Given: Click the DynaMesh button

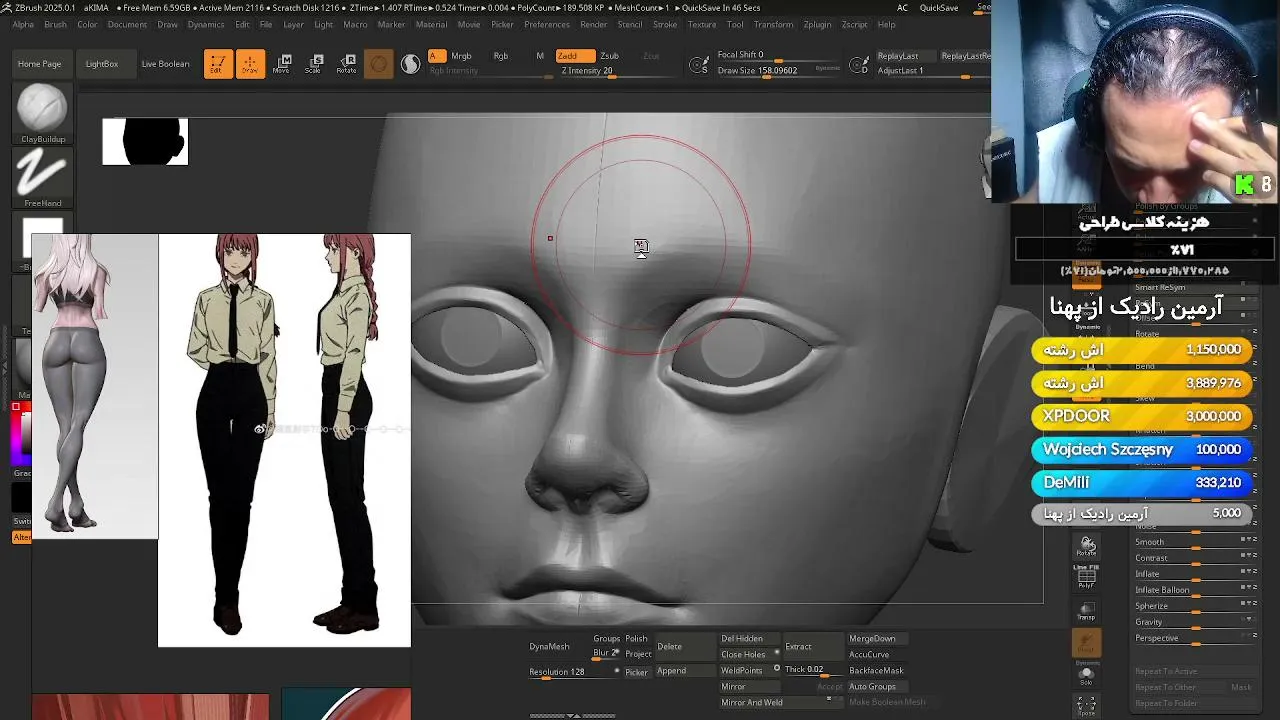Looking at the screenshot, I should coord(549,646).
